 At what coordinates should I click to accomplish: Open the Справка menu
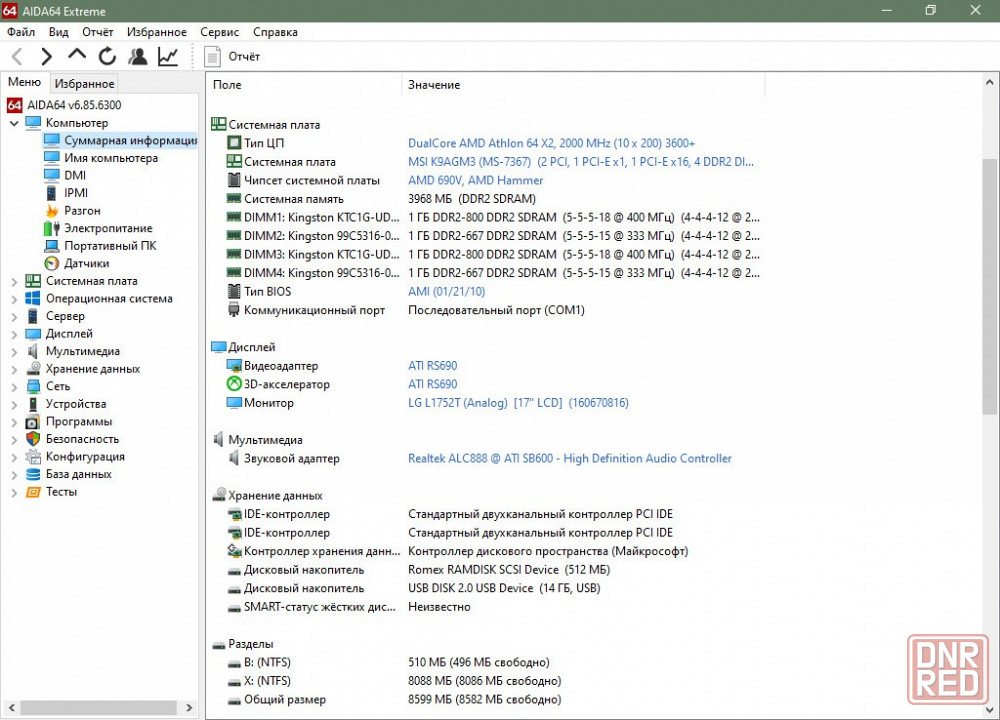tap(275, 32)
